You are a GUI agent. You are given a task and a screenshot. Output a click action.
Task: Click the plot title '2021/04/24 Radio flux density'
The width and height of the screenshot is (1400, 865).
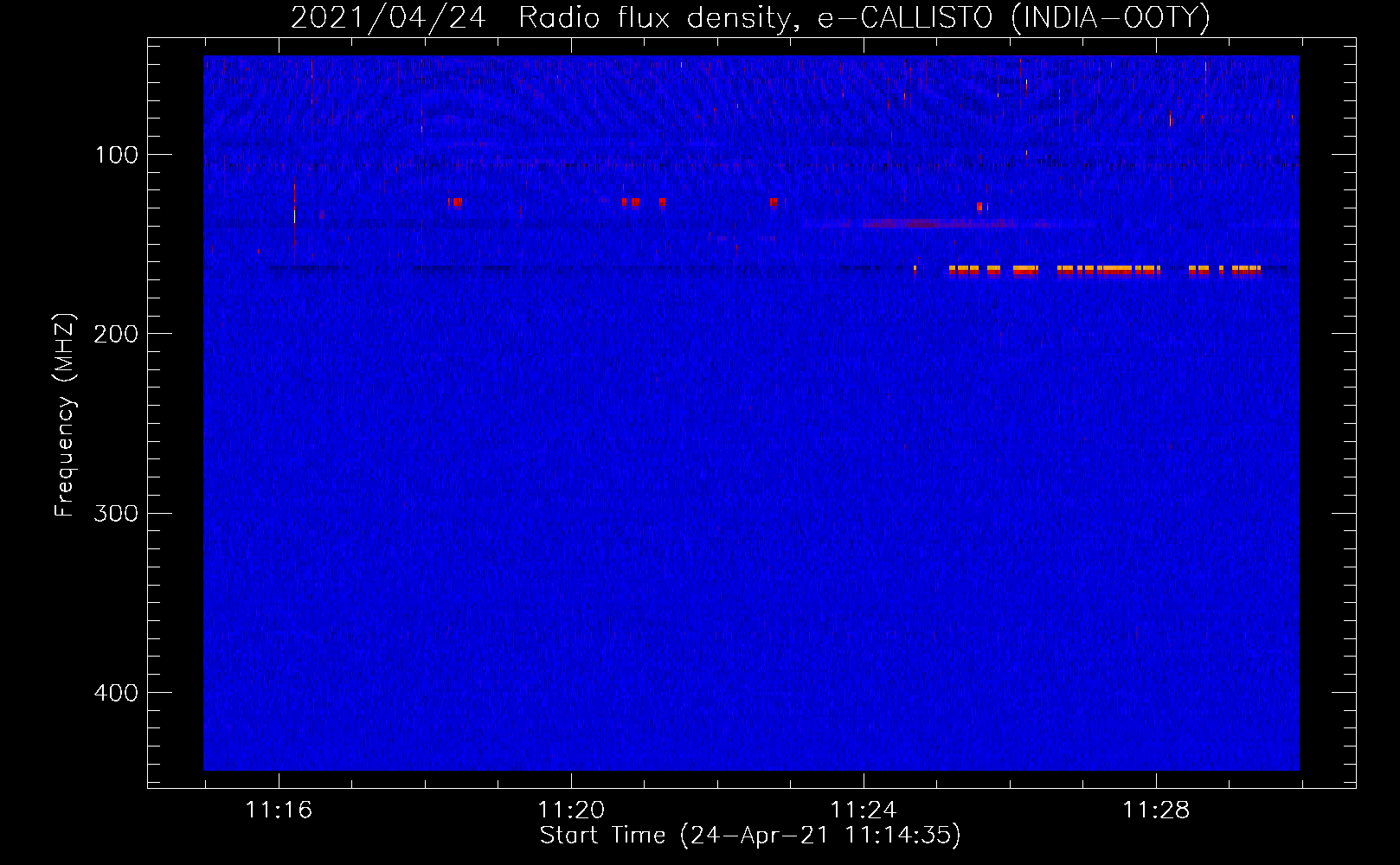[750, 17]
